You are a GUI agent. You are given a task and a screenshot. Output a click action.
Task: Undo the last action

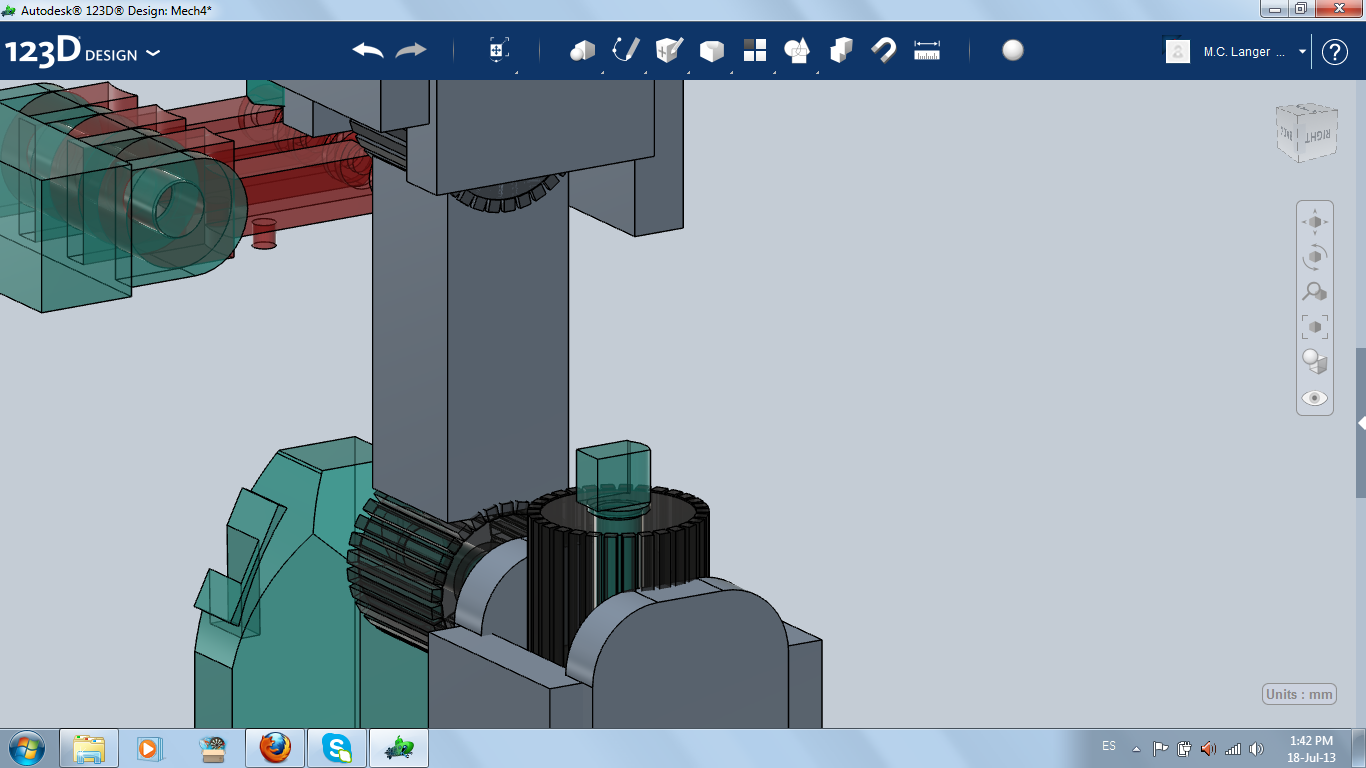[368, 50]
